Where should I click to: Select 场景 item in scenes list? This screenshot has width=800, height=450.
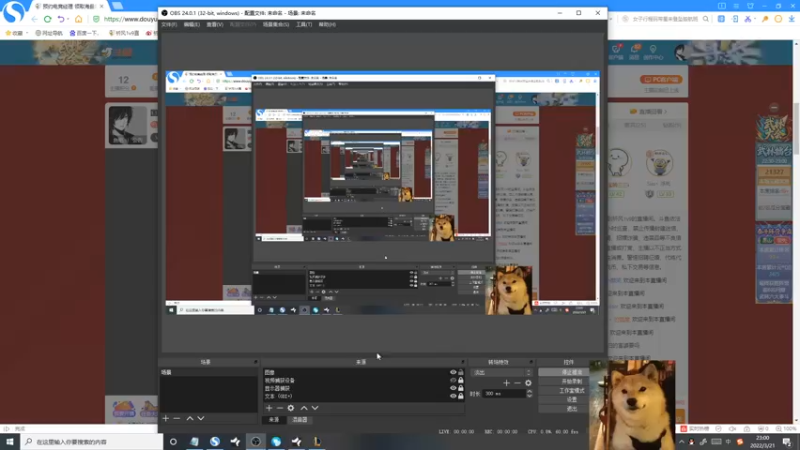(x=208, y=372)
